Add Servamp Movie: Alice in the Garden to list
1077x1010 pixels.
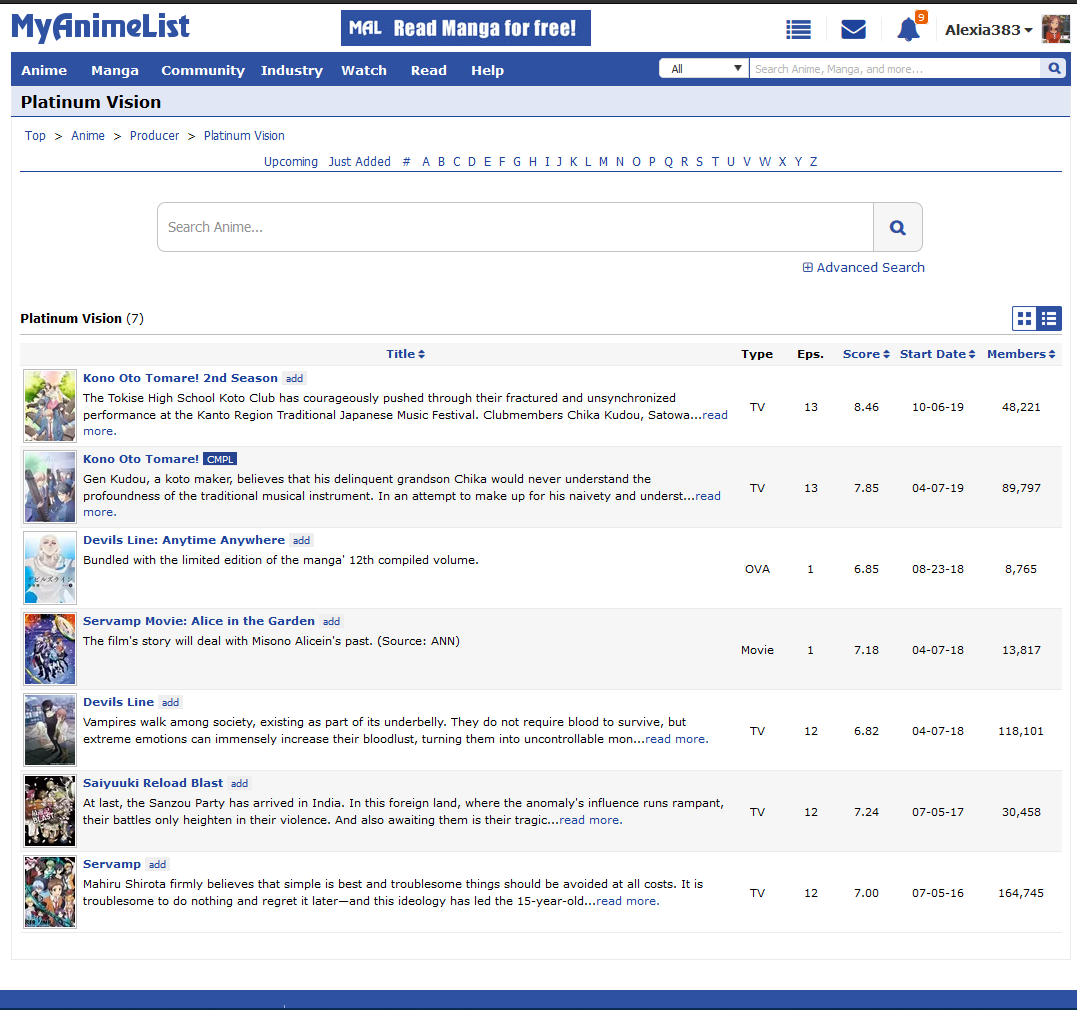[x=332, y=622]
